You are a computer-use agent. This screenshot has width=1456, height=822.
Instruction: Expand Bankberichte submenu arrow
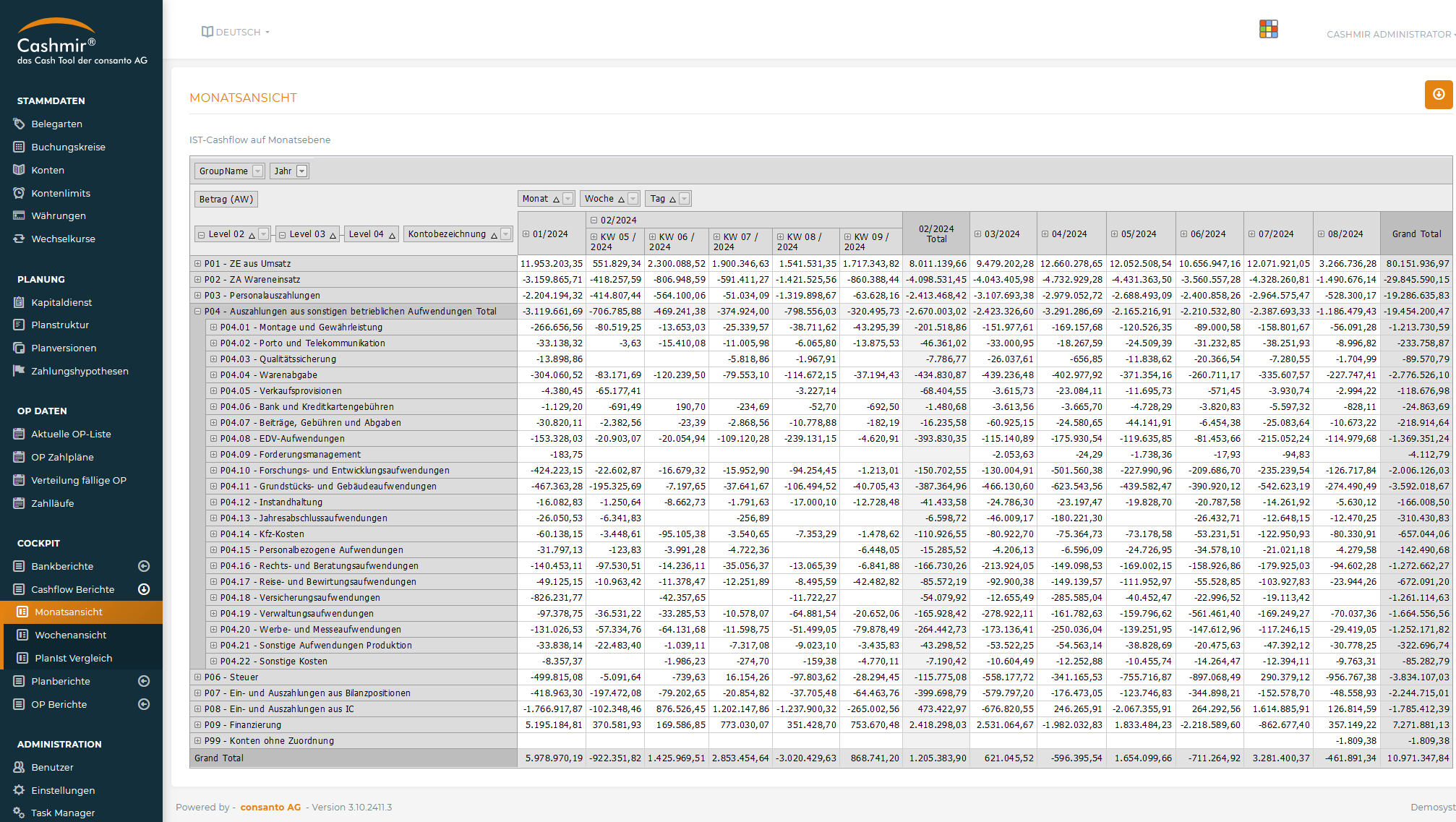(144, 566)
